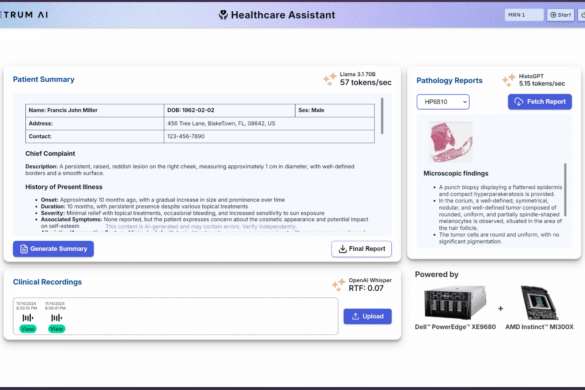Click the second recording's waveform icon
Screen dimensions: 585x390
(x=56, y=318)
